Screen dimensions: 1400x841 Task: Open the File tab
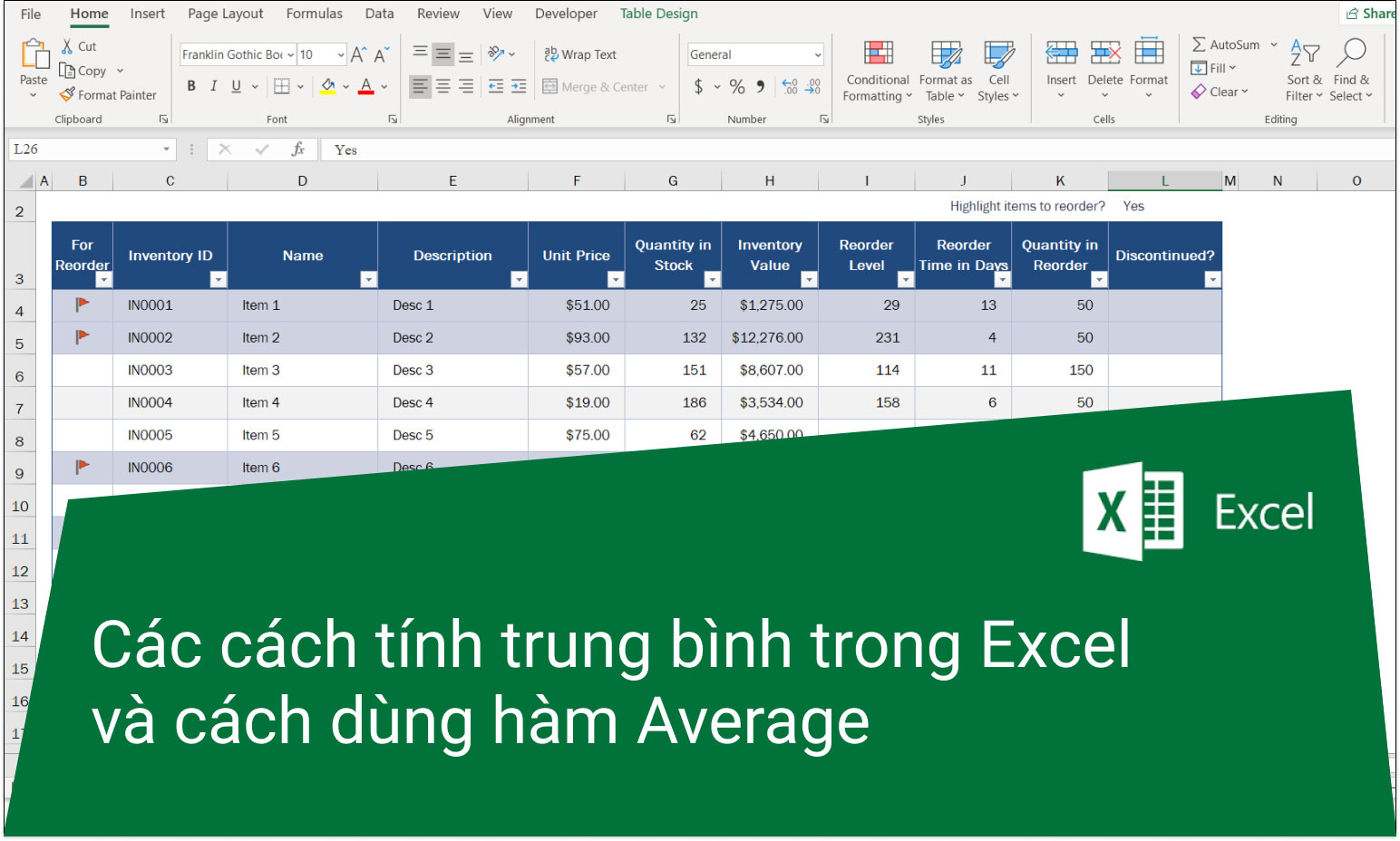(x=31, y=14)
